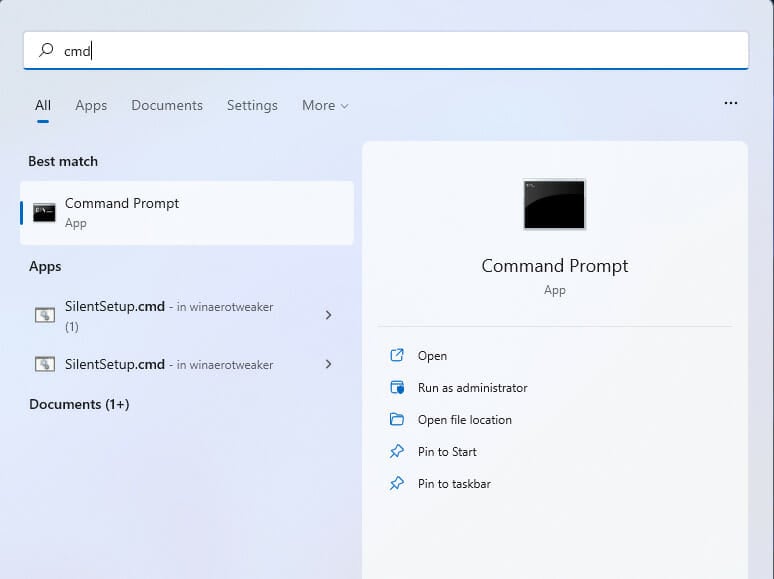Click the Apps section header

(45, 267)
